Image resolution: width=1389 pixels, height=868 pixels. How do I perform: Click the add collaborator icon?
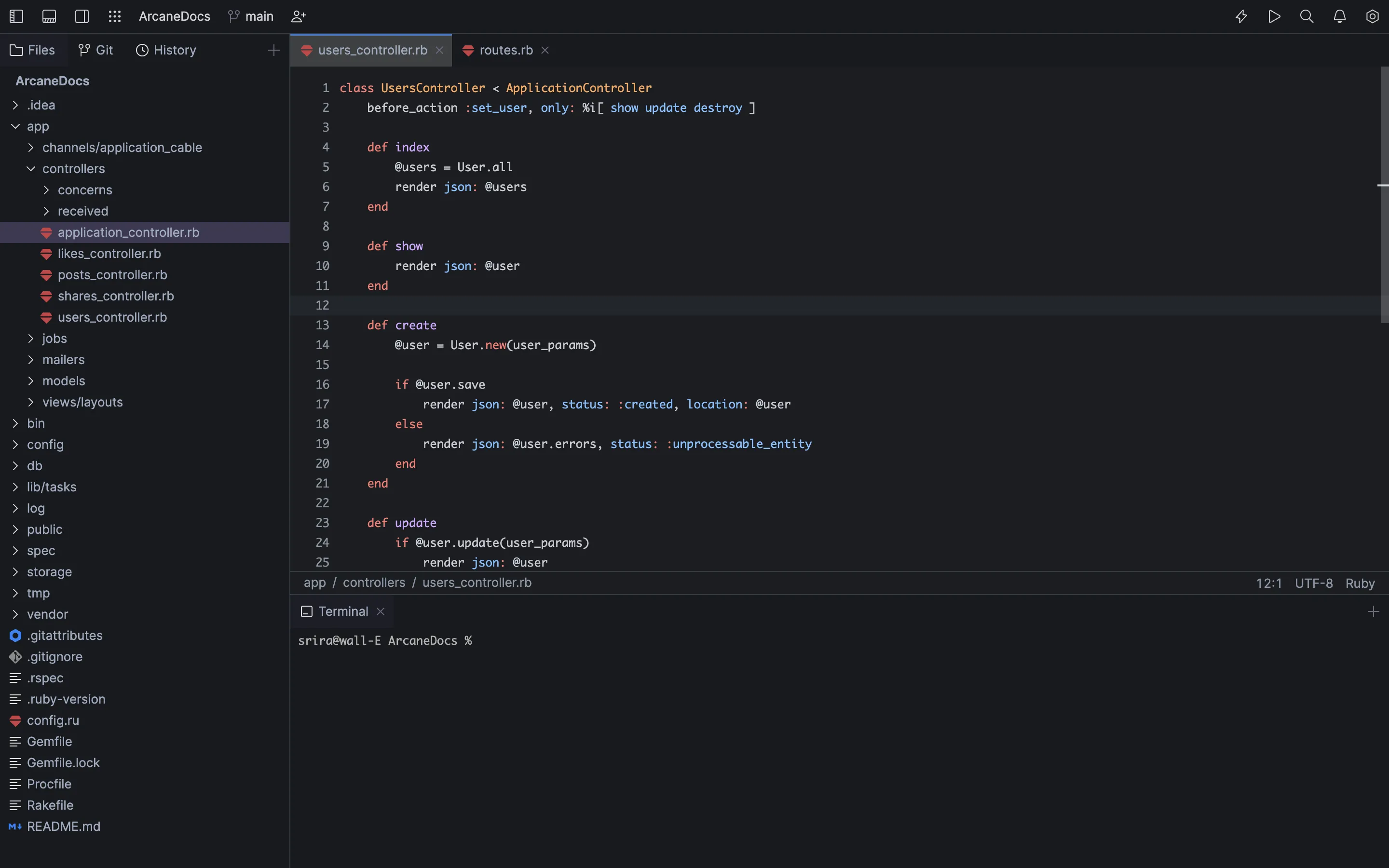299,16
